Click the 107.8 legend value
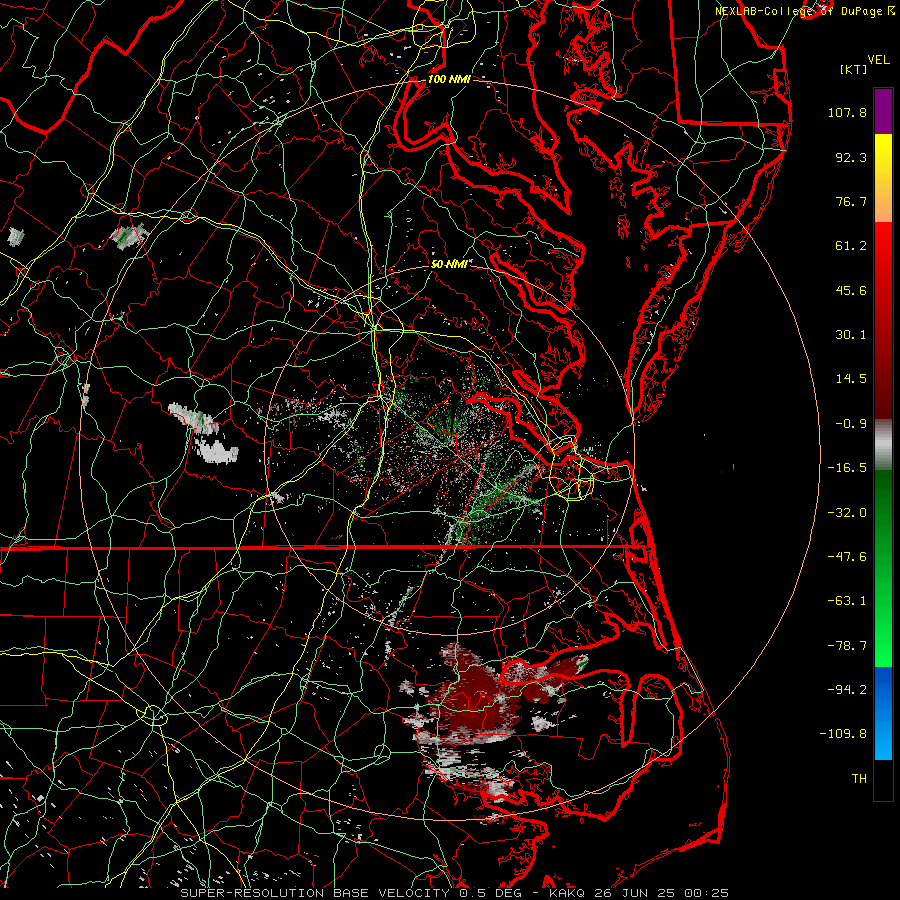Viewport: 900px width, 900px height. (847, 112)
